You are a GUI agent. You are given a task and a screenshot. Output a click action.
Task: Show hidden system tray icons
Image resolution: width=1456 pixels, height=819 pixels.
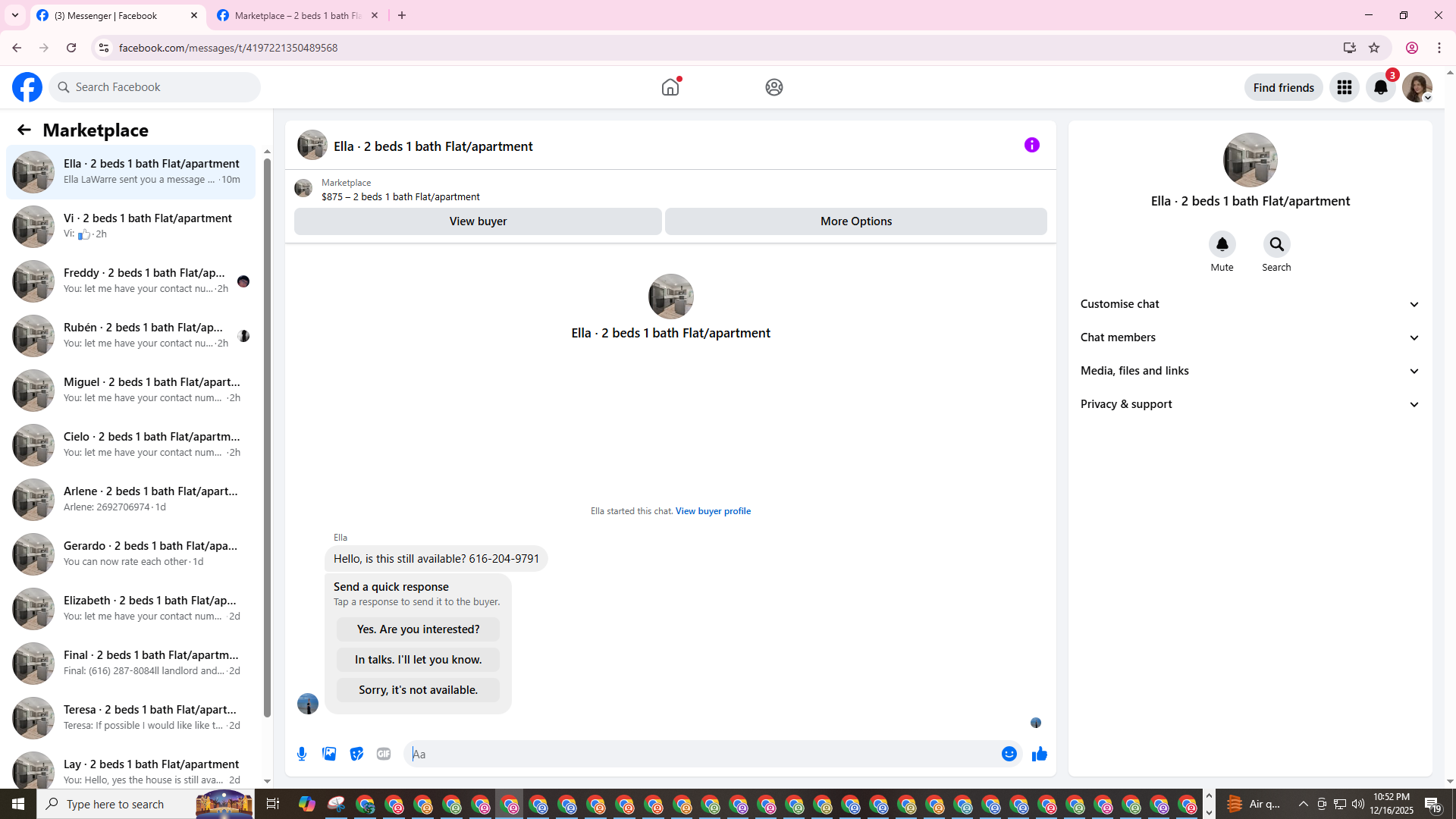coord(1303,804)
